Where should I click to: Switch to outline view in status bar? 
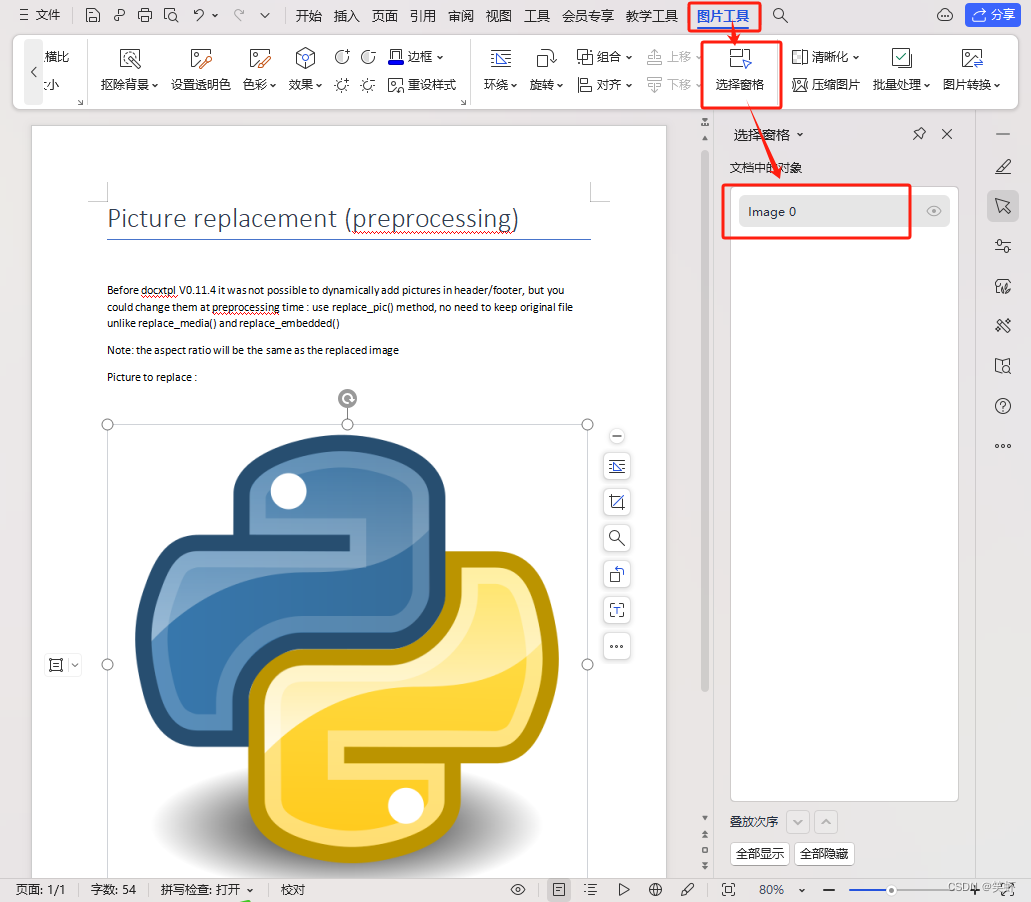[590, 890]
